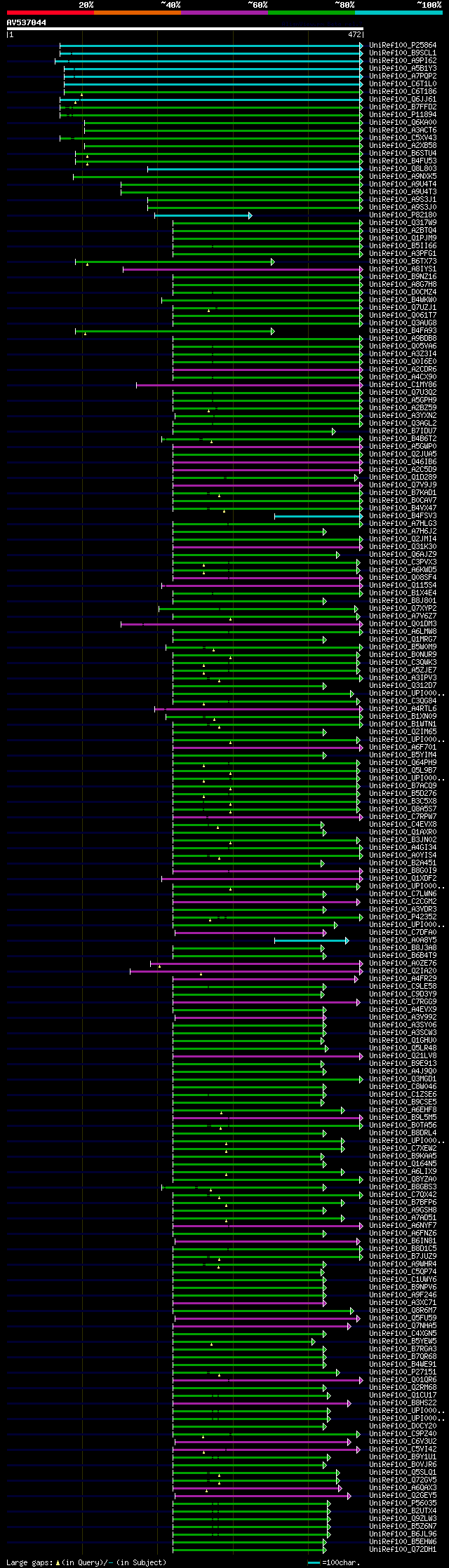Select the UniRef100_A3ACT6 label

pos(403,130)
